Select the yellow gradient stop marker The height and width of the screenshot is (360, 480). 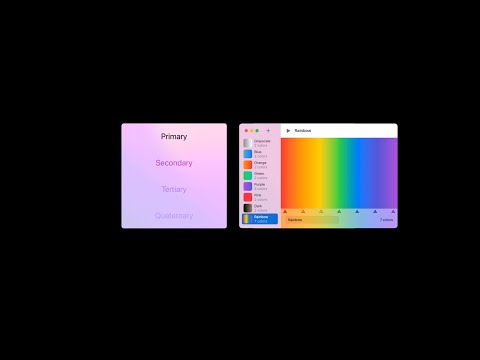tap(321, 211)
